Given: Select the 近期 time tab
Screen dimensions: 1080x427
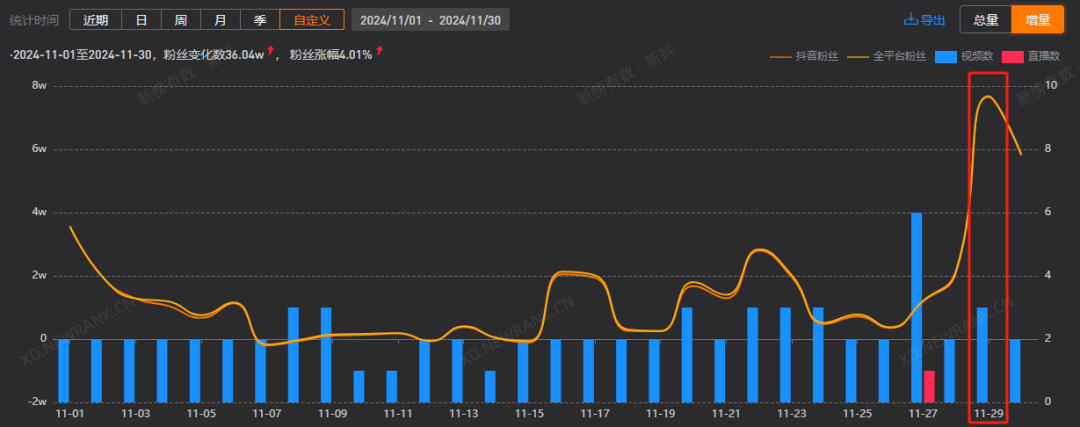Looking at the screenshot, I should tap(96, 19).
